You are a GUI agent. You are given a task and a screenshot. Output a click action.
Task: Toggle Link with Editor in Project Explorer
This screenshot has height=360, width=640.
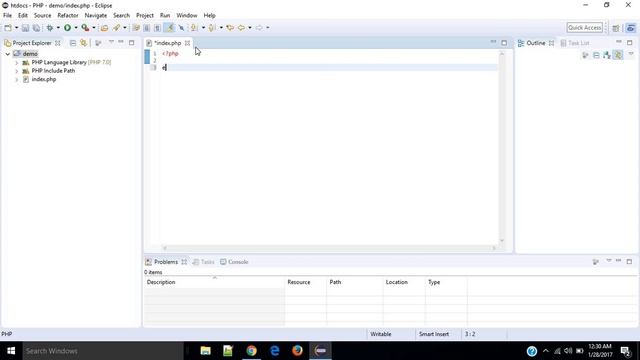point(84,43)
